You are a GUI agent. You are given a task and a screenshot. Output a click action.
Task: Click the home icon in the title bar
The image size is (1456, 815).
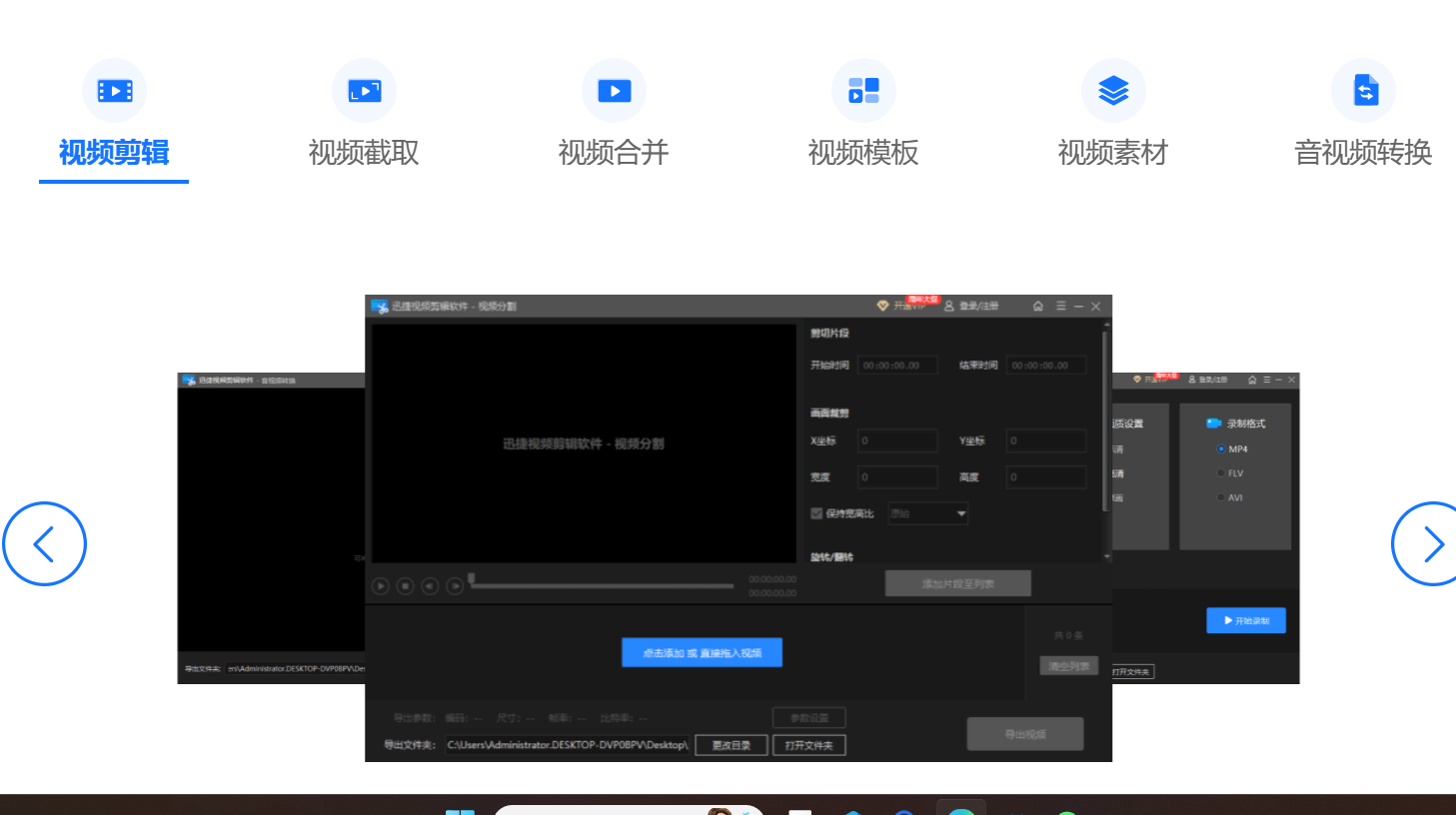(x=1037, y=306)
